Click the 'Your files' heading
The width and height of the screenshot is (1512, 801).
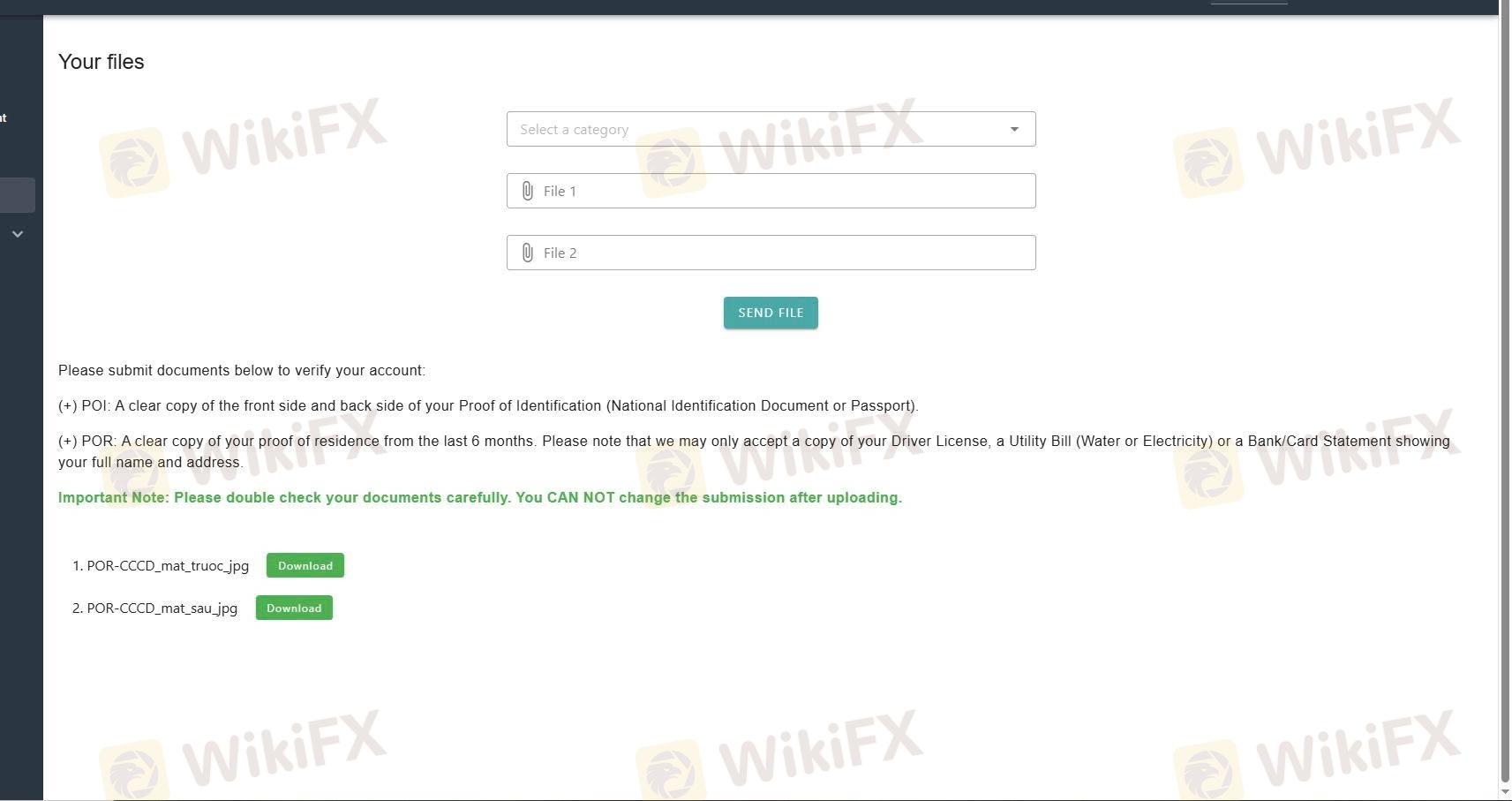(x=102, y=62)
